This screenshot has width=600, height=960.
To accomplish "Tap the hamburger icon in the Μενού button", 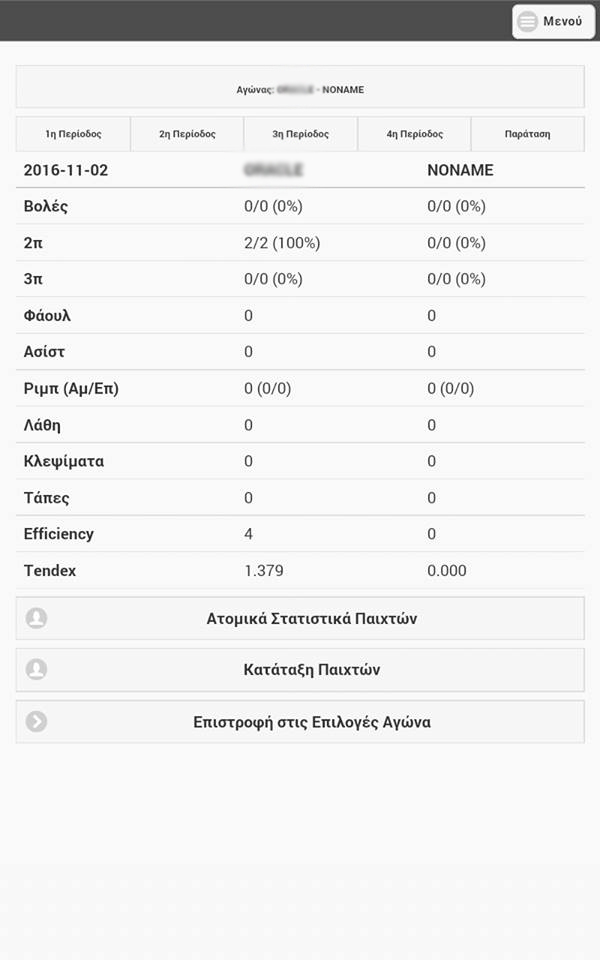I will pos(527,21).
